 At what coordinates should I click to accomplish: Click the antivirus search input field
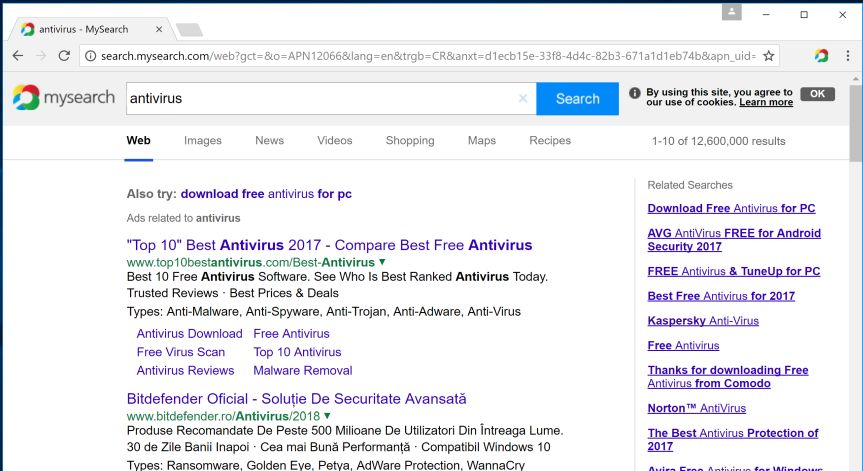320,99
